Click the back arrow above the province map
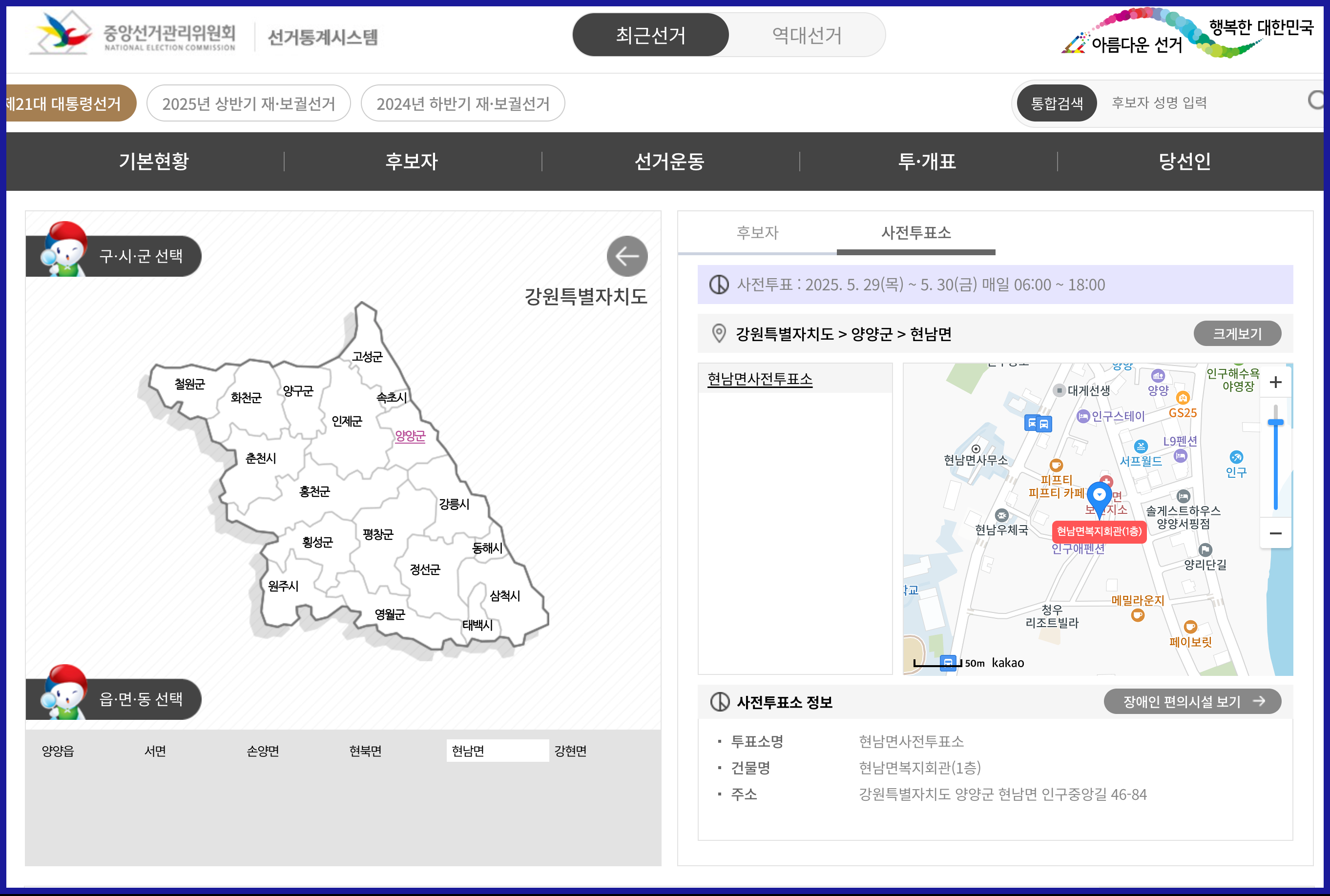This screenshot has height=896, width=1330. pos(626,257)
